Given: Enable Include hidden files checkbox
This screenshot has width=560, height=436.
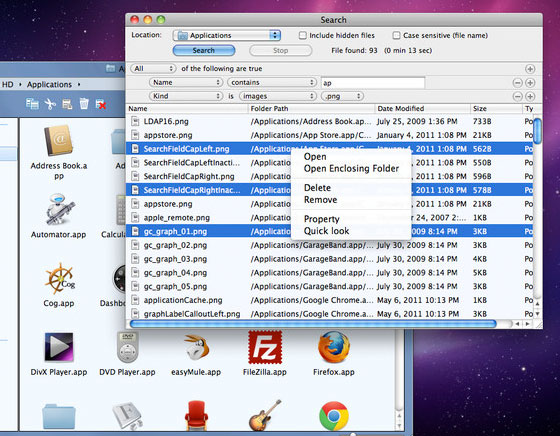Looking at the screenshot, I should pyautogui.click(x=302, y=35).
